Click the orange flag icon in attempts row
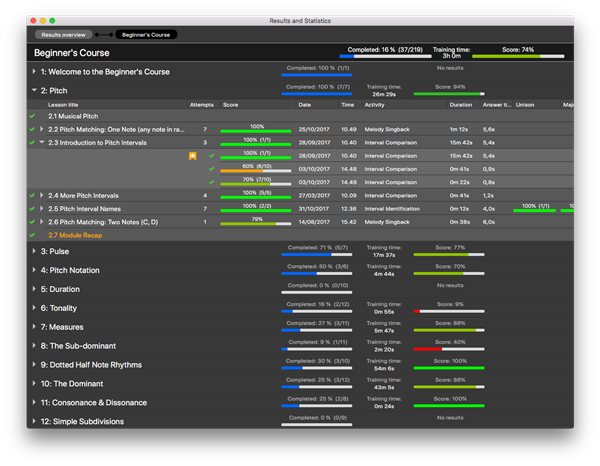Viewport: 600px width, 466px height. [193, 156]
